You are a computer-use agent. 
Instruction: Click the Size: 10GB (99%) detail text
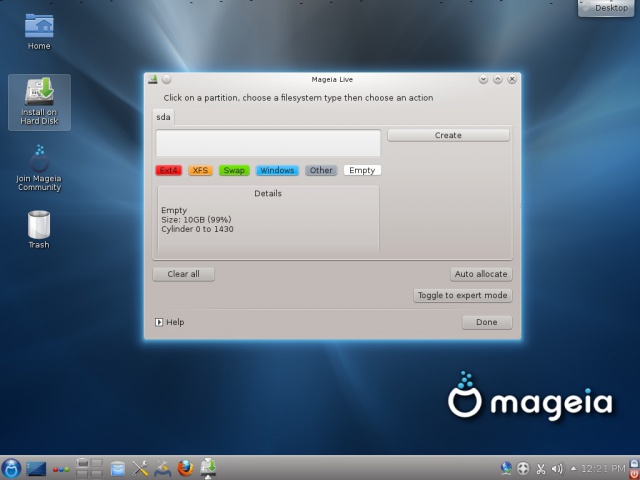pos(196,220)
